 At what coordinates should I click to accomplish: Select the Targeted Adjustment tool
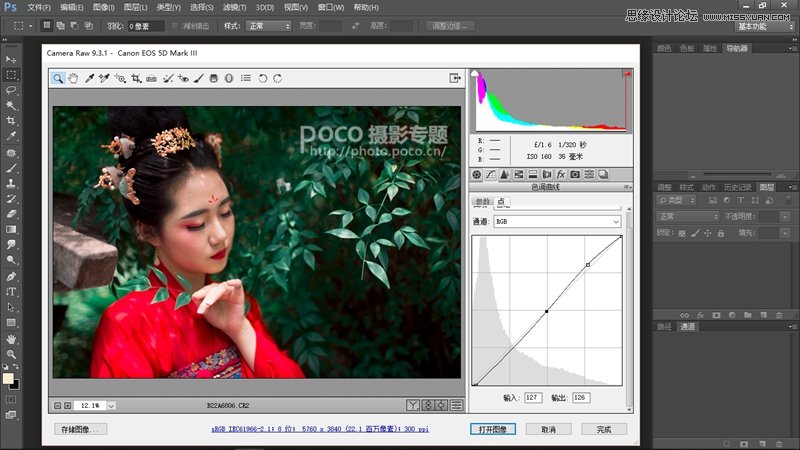coord(120,79)
